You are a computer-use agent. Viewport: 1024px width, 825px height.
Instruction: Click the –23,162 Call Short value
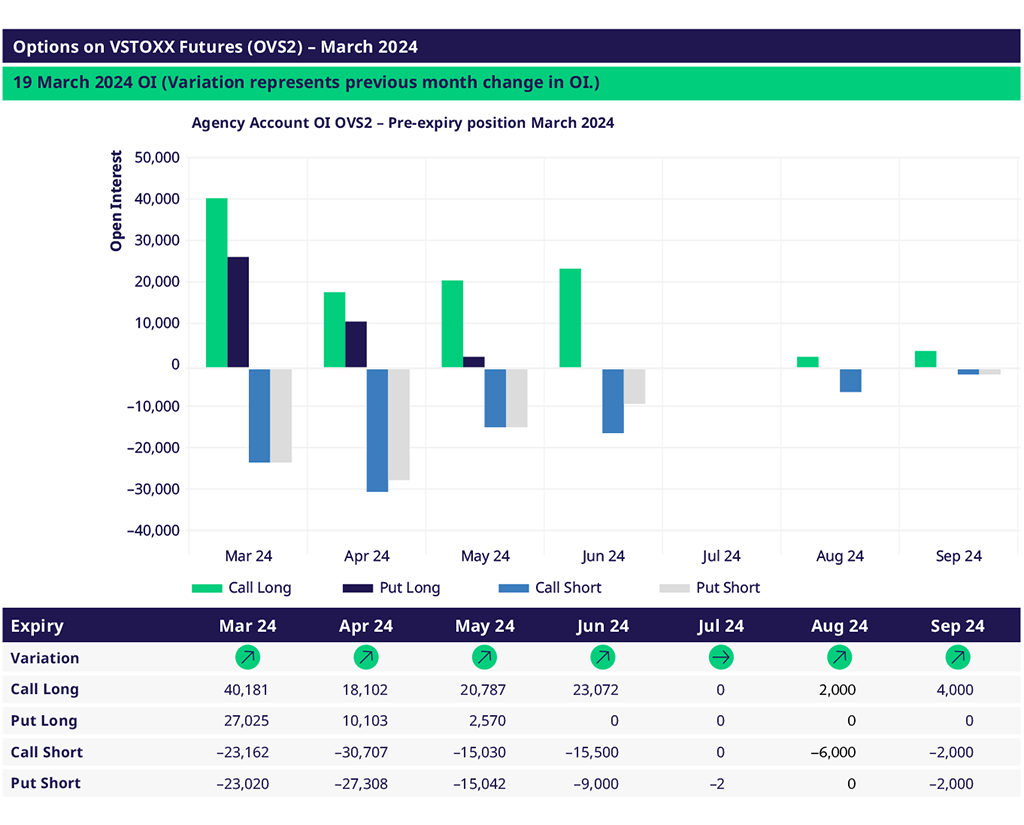(242, 752)
